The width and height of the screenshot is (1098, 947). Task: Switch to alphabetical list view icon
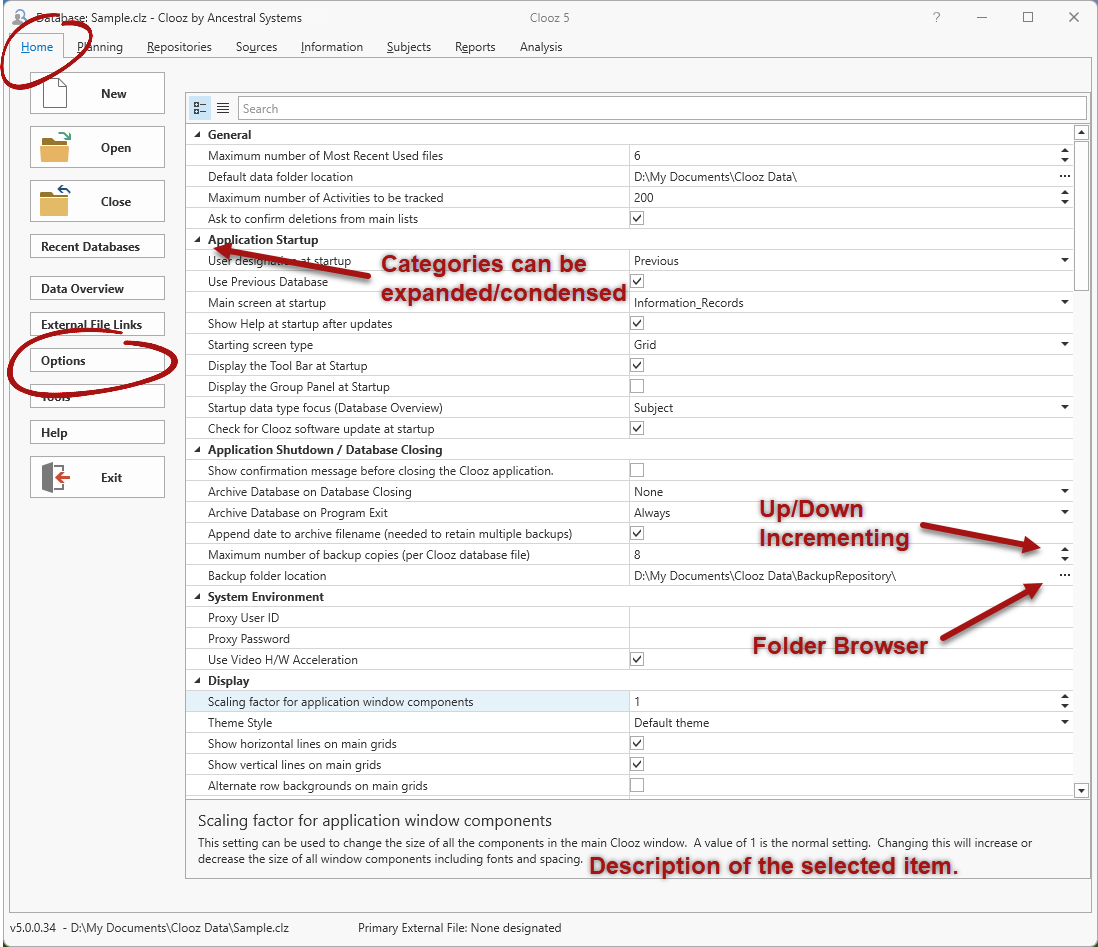[x=223, y=108]
